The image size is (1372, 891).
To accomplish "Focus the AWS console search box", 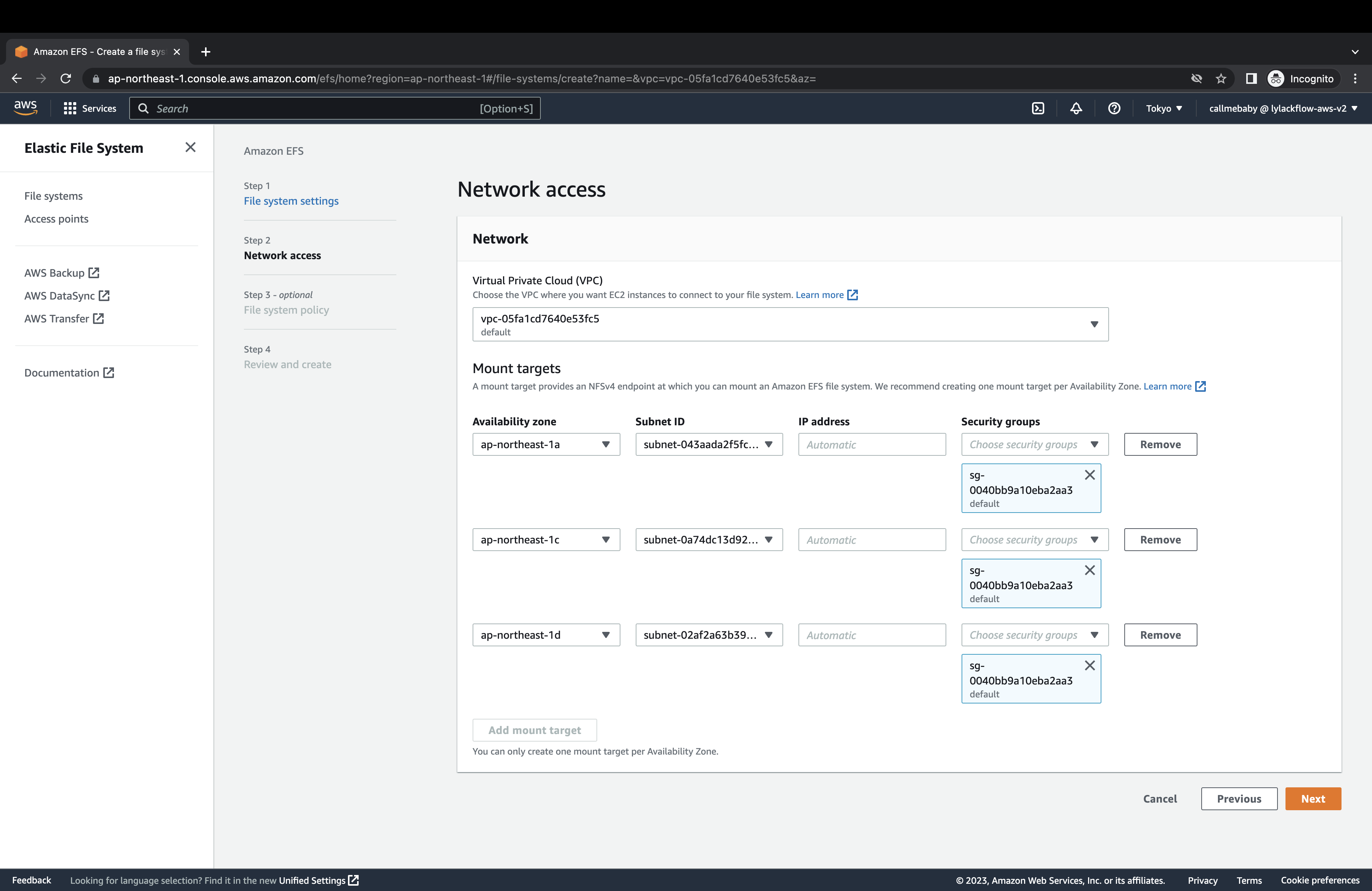I will click(334, 108).
